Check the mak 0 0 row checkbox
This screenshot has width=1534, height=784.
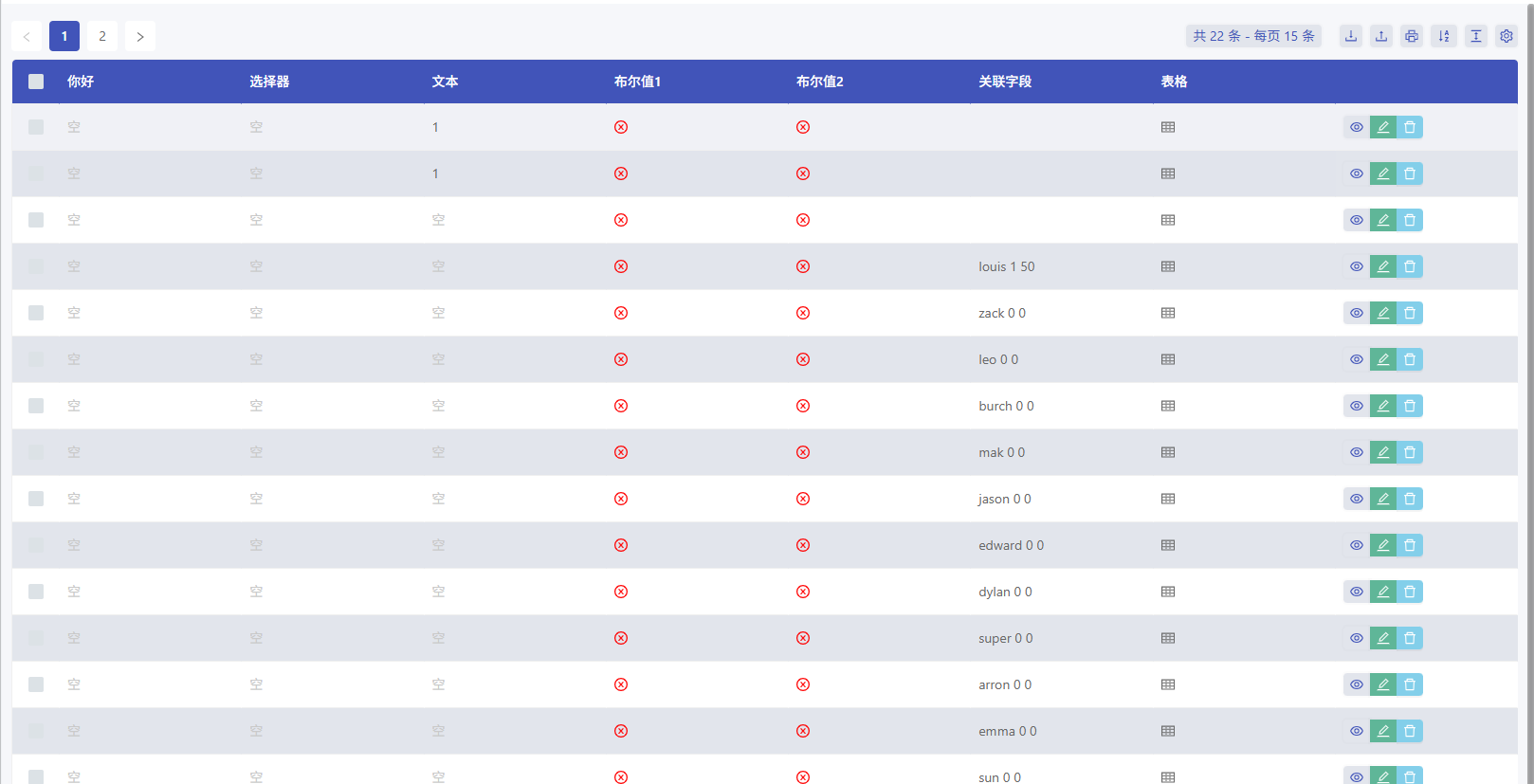36,452
